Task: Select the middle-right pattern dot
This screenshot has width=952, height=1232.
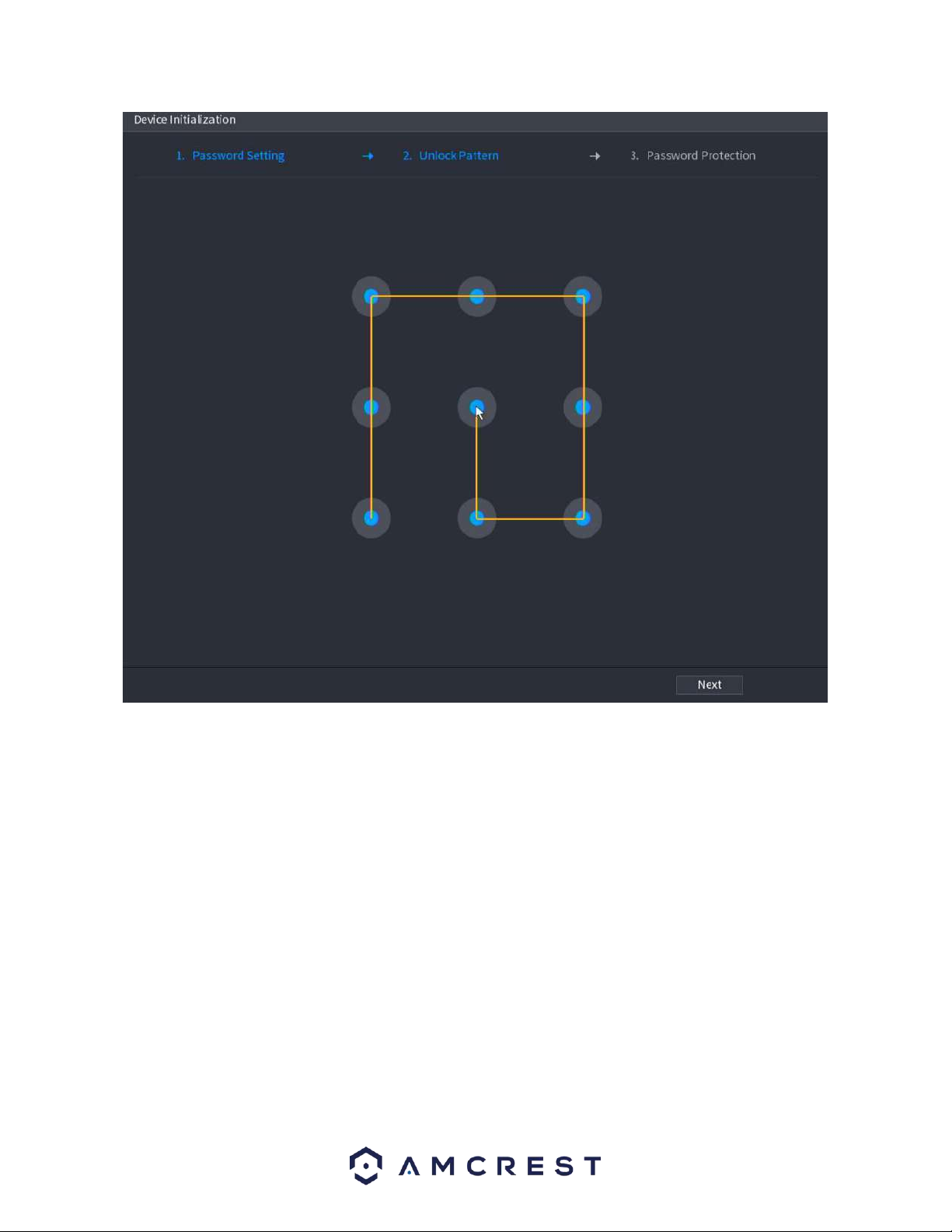Action: [x=583, y=407]
